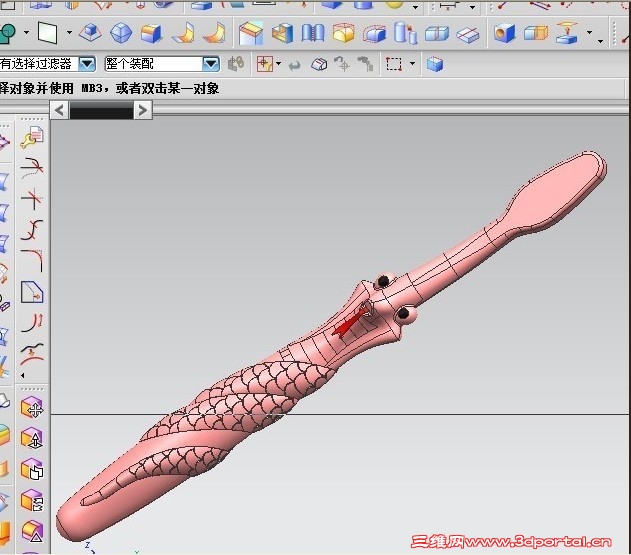631x555 pixels.
Task: Open dropdown arrow after the pad icon
Action: click(590, 32)
